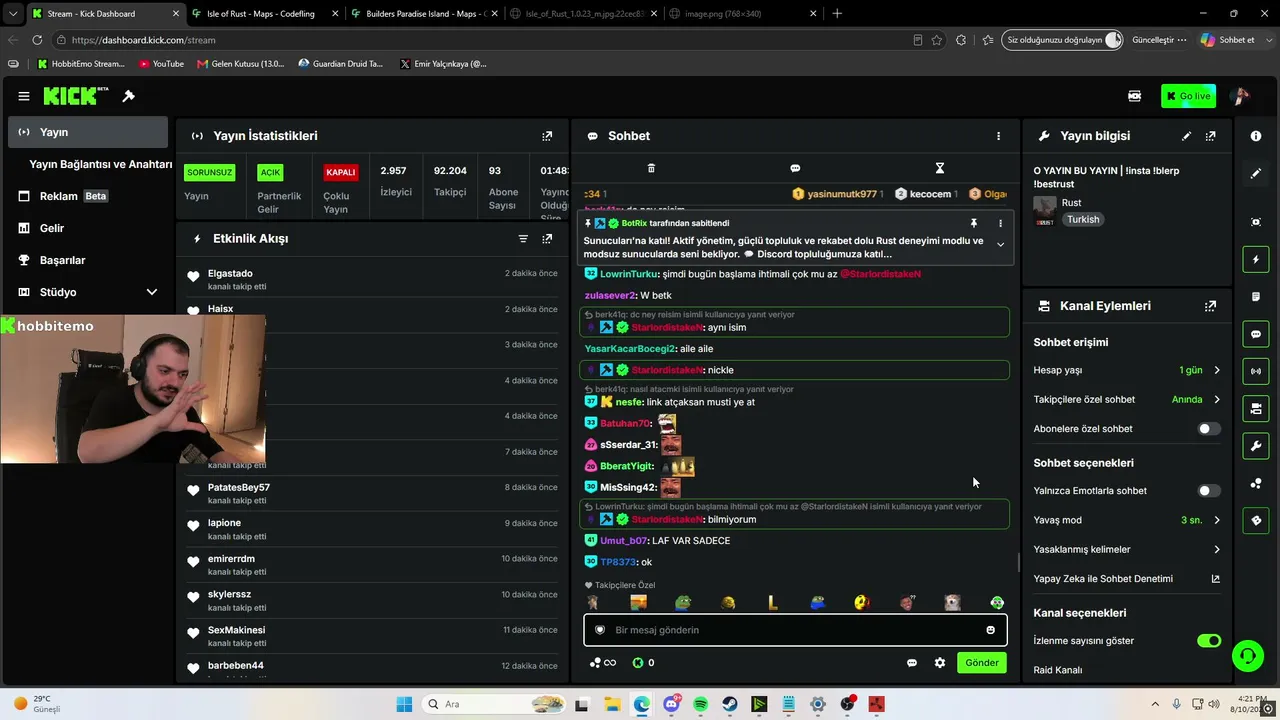Toggle the chat bubble rail icon
1280x720 pixels.
coord(1256,334)
